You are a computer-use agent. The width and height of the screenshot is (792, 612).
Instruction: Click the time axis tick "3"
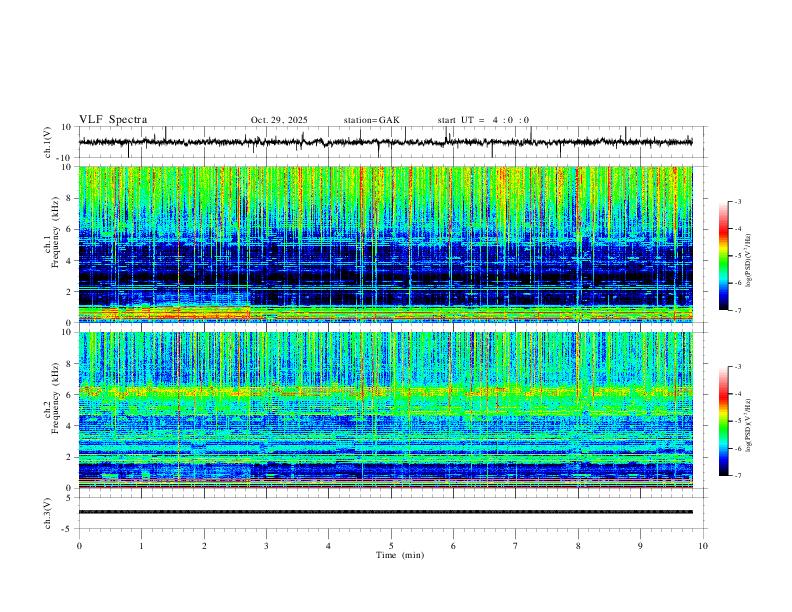(x=266, y=546)
